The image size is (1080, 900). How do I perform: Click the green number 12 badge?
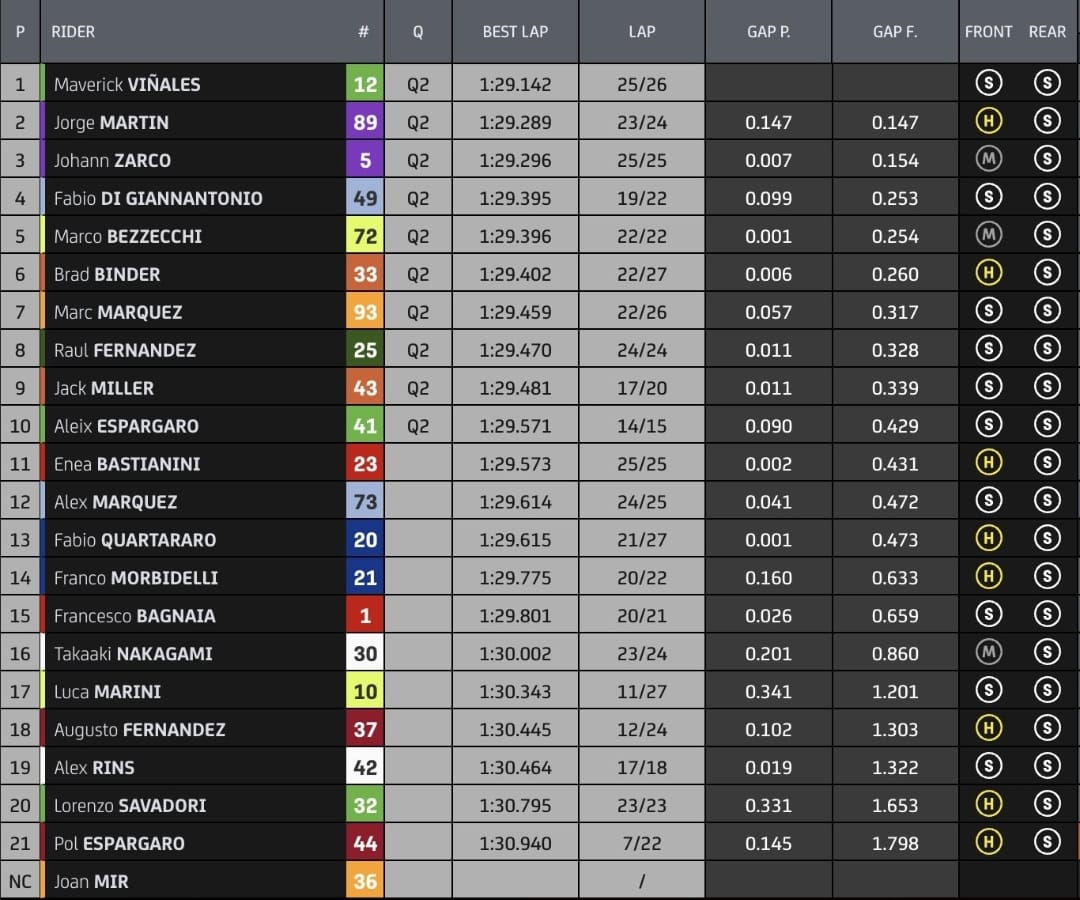365,84
